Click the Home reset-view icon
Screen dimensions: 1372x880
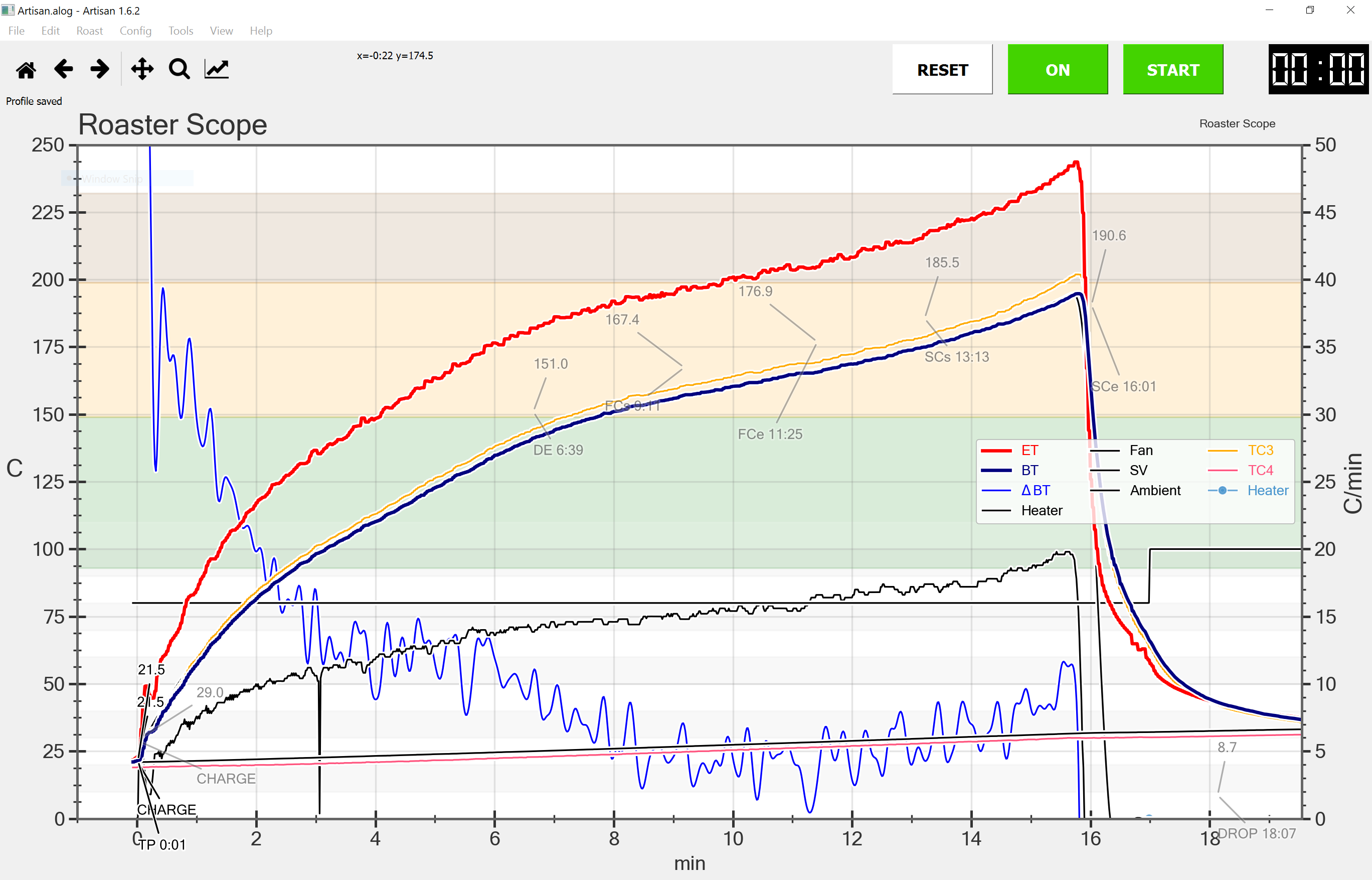click(26, 70)
